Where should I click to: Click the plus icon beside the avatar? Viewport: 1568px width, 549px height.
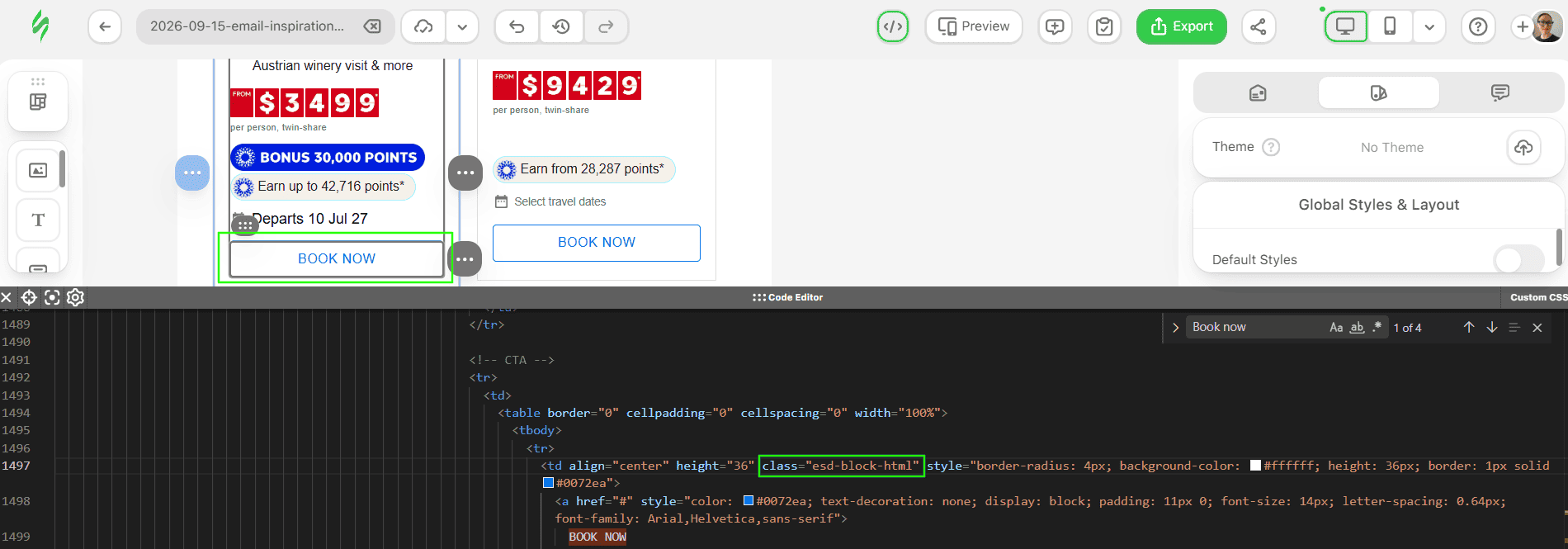tap(1523, 26)
